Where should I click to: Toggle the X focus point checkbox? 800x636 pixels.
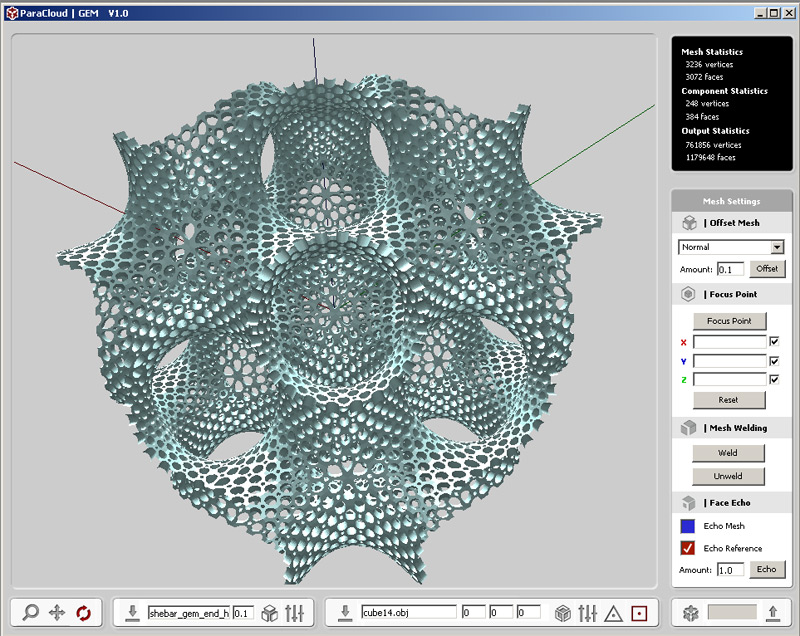click(774, 342)
